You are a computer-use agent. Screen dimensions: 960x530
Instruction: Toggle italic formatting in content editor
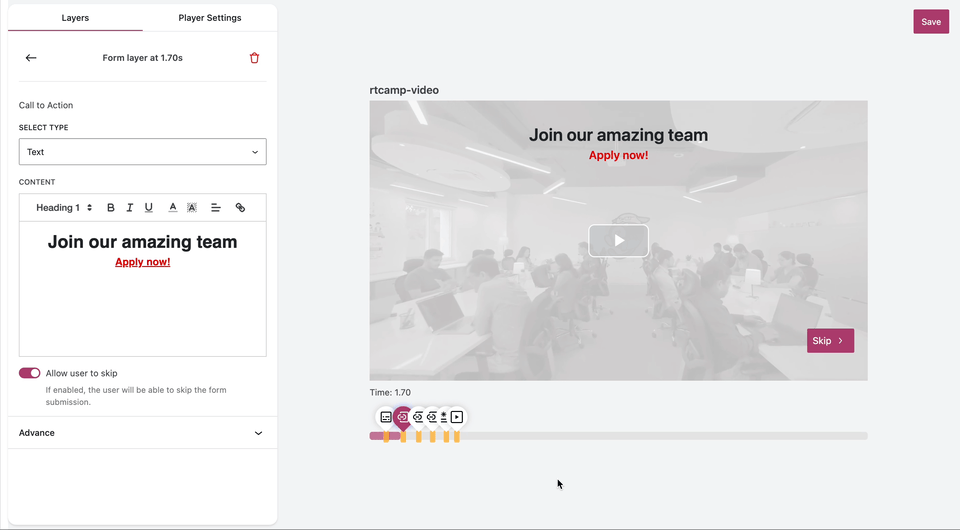click(130, 208)
